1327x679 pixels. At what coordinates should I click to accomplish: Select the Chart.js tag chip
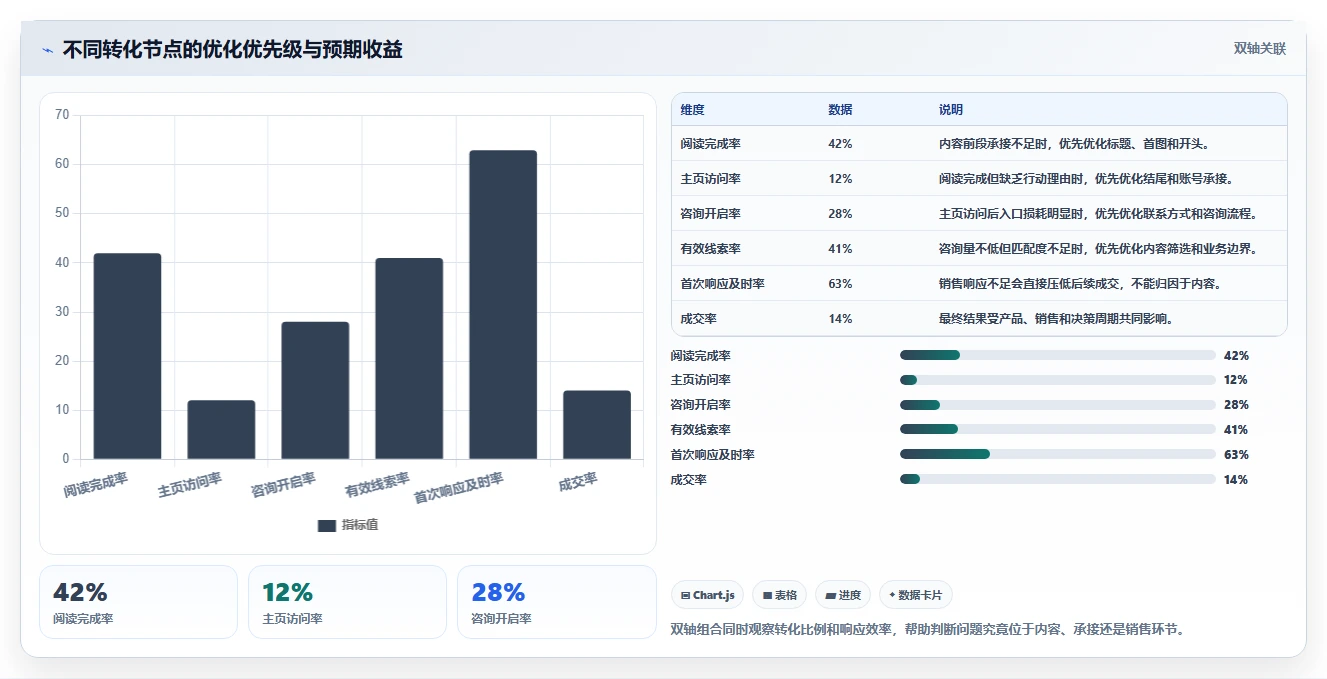point(707,595)
